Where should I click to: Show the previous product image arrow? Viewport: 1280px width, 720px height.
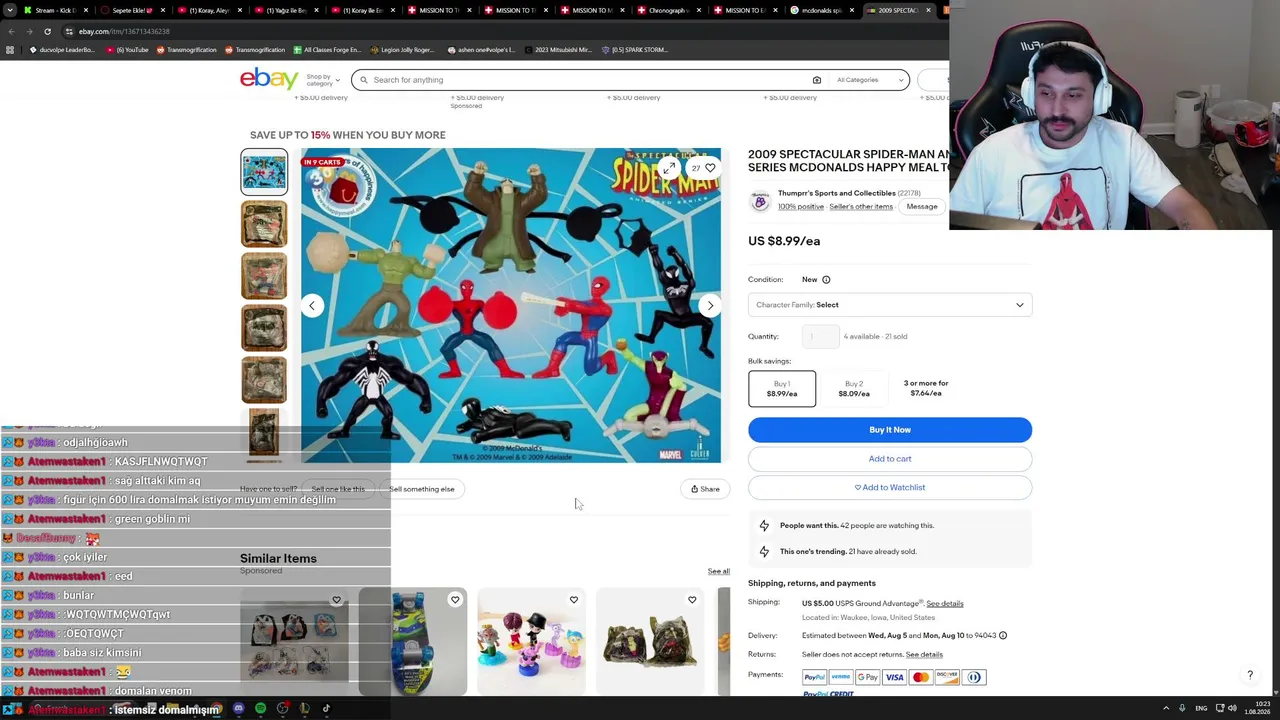coord(312,305)
